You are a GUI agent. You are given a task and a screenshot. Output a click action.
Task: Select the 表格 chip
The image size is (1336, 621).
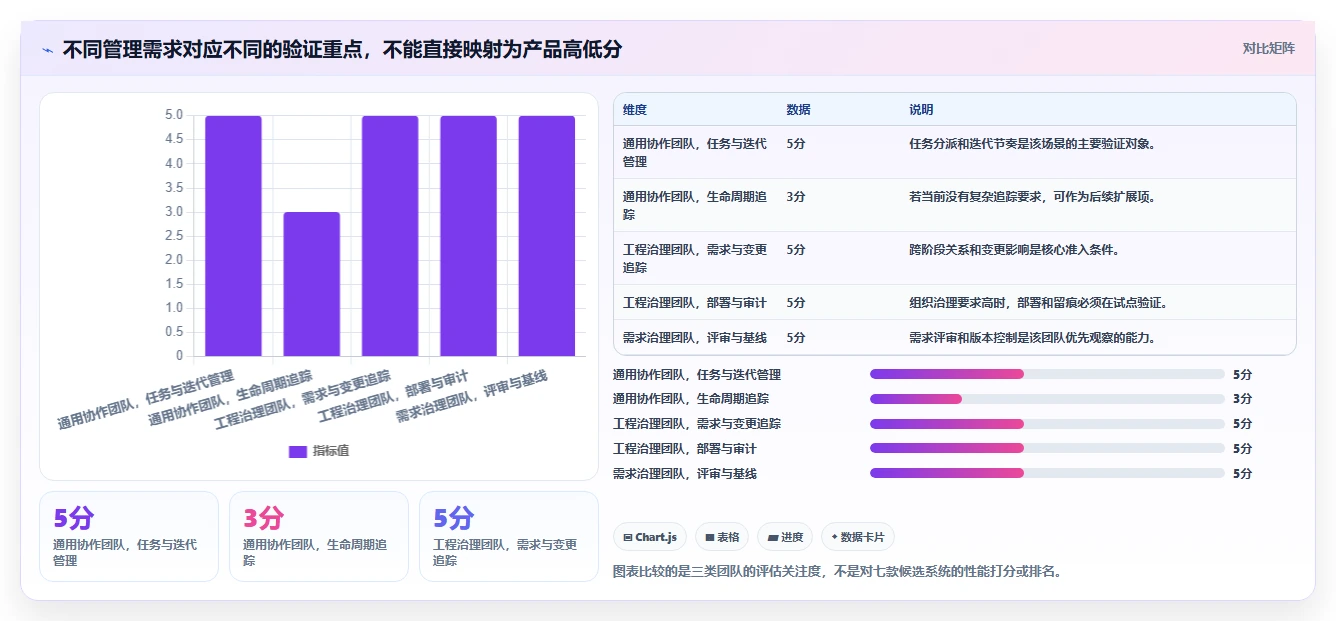tap(722, 537)
